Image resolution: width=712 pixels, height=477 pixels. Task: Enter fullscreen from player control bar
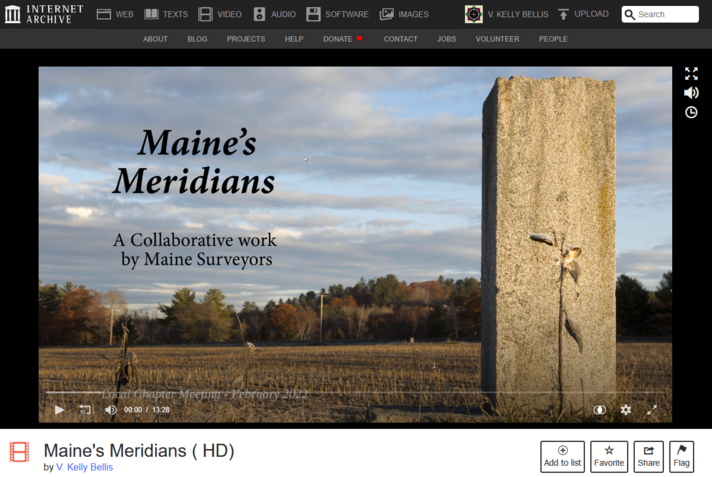pyautogui.click(x=652, y=409)
